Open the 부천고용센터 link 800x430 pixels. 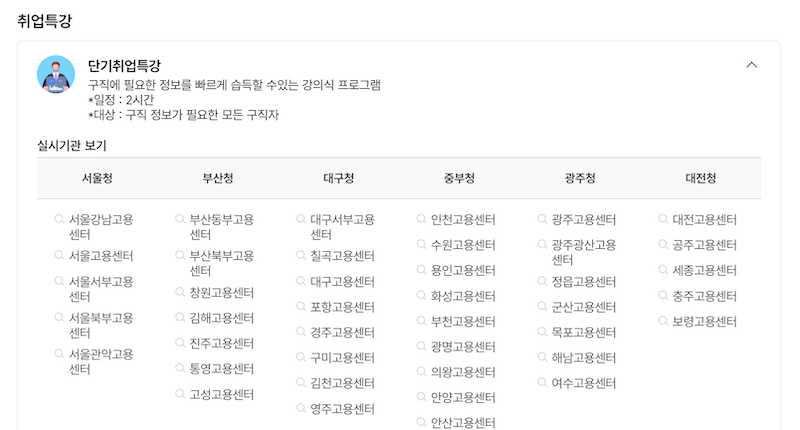coord(463,322)
